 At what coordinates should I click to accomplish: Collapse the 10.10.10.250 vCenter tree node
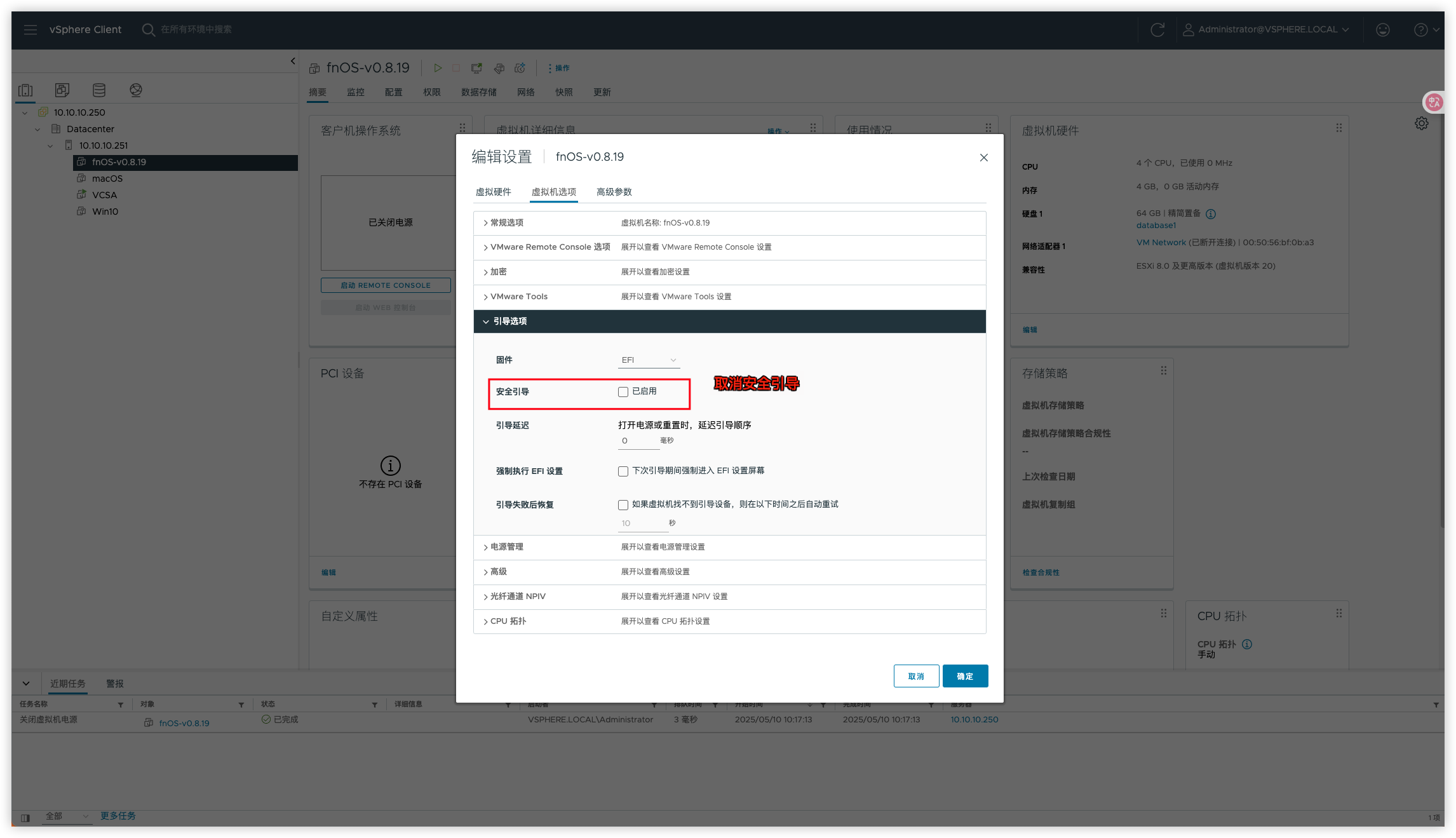click(x=25, y=112)
